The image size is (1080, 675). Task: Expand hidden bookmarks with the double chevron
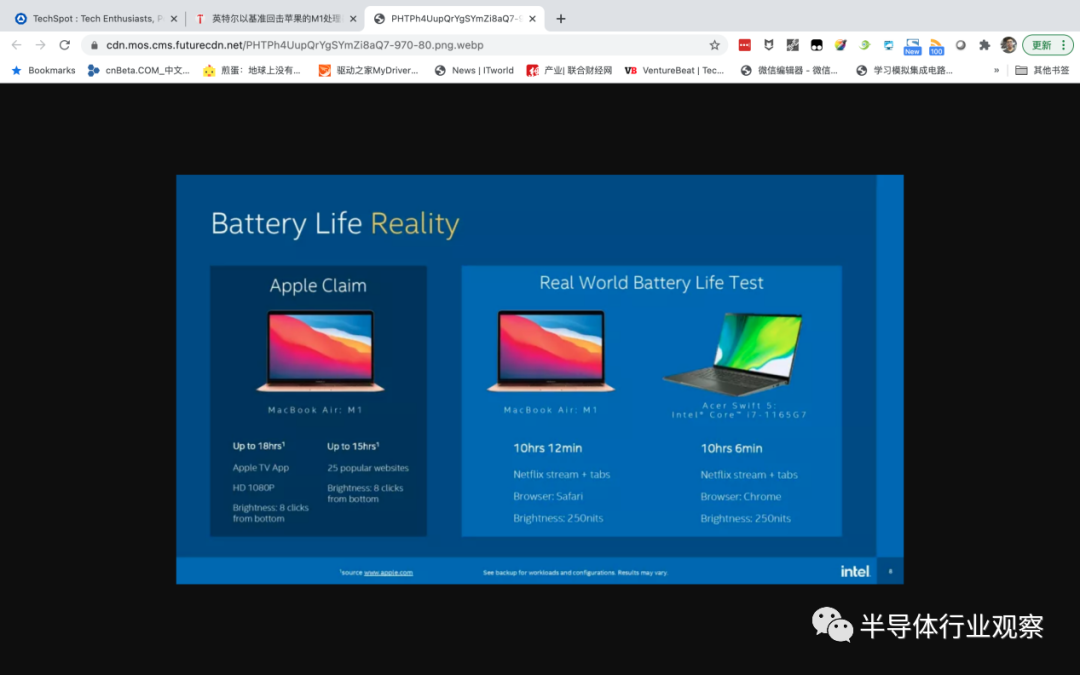[996, 70]
